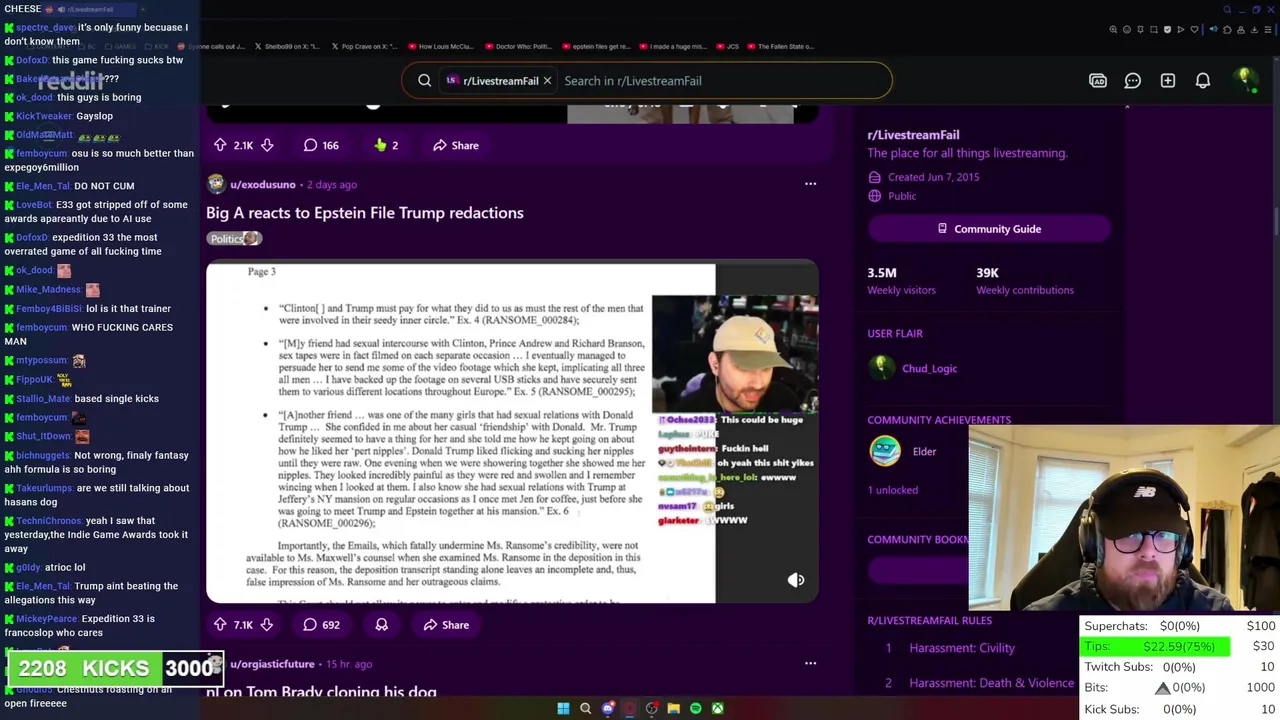Screen dimensions: 1280x720
Task: Open the notifications bell icon
Action: [x=1203, y=81]
